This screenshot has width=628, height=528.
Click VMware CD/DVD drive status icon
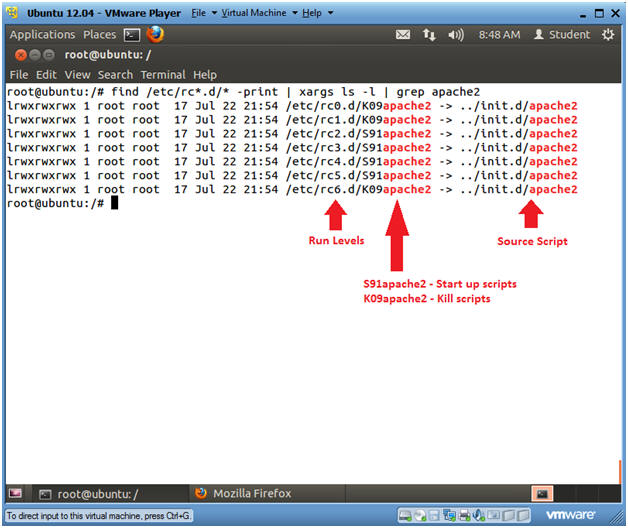[x=420, y=516]
